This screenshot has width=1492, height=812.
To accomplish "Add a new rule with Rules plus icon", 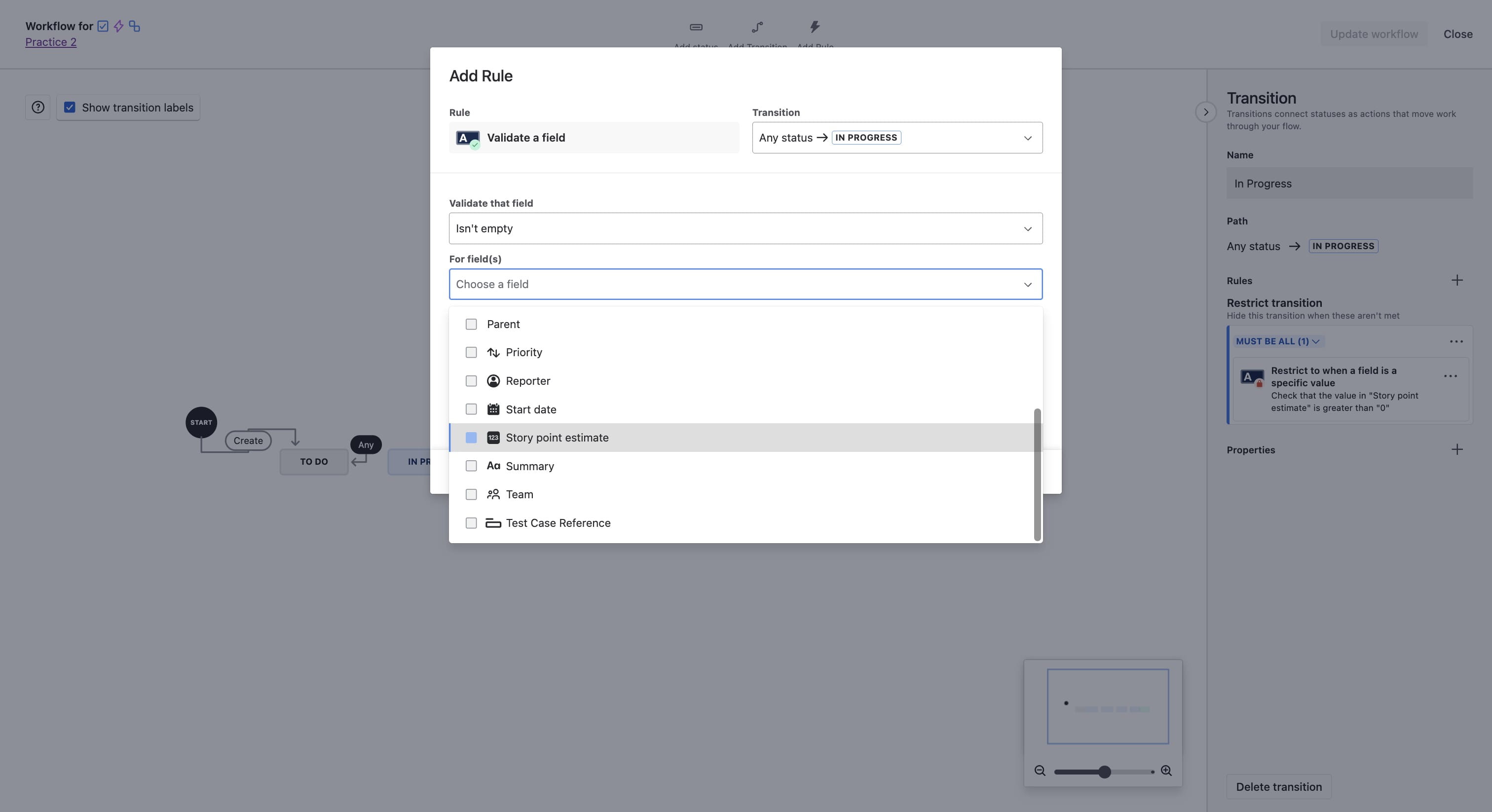I will pyautogui.click(x=1457, y=280).
